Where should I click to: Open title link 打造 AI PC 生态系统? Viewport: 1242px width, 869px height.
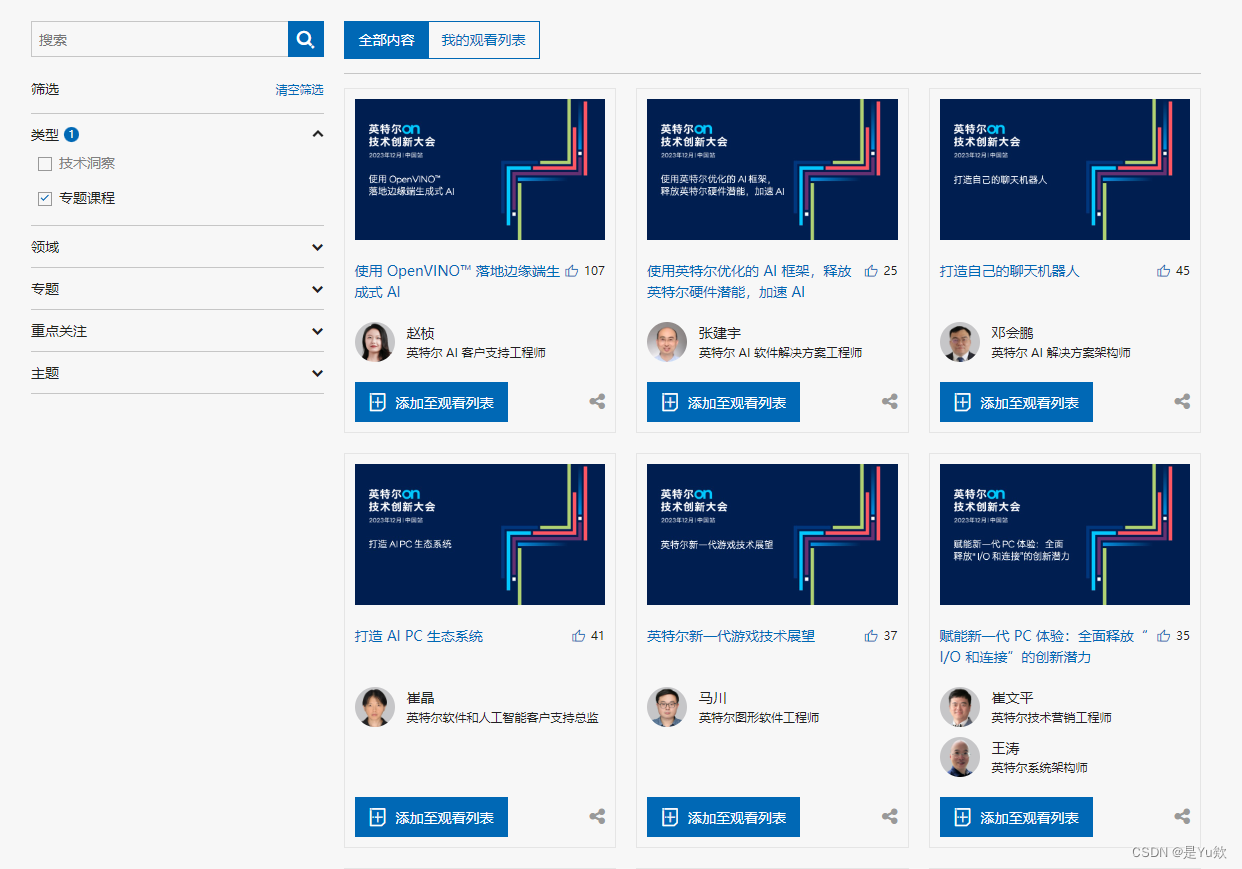419,636
